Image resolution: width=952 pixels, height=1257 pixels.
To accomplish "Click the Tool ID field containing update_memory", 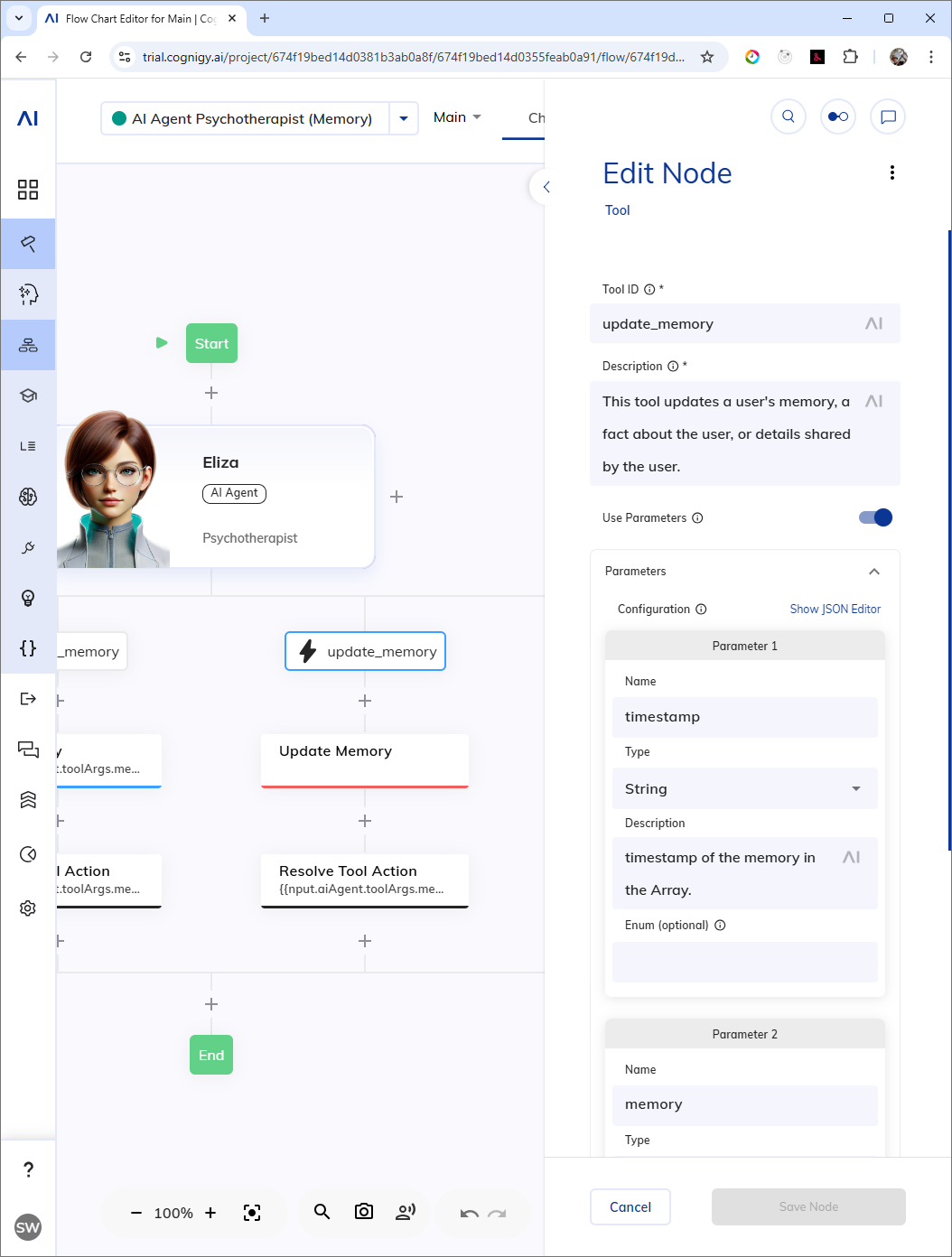I will click(x=745, y=323).
